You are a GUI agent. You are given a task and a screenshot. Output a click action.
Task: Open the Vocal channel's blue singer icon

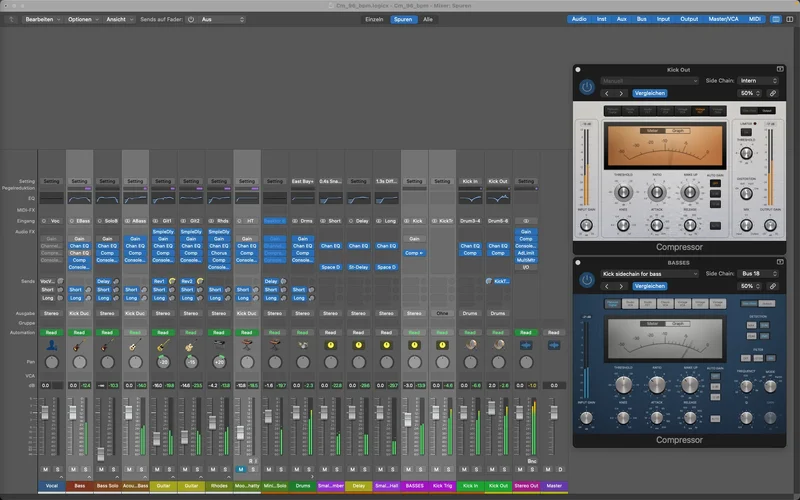52,345
